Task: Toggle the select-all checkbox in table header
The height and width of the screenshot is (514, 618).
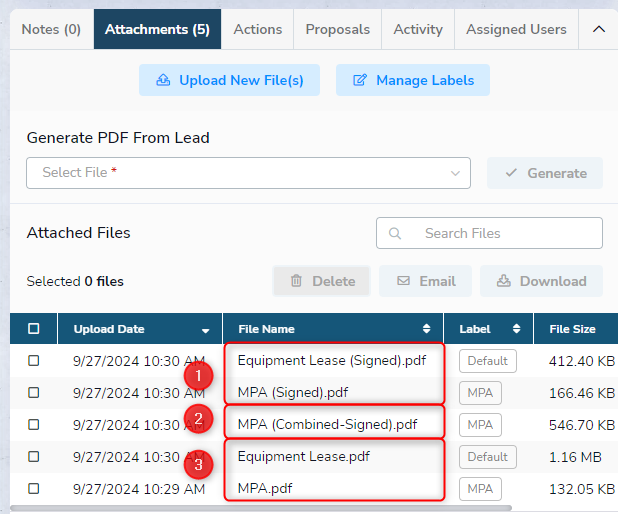Action: point(34,329)
